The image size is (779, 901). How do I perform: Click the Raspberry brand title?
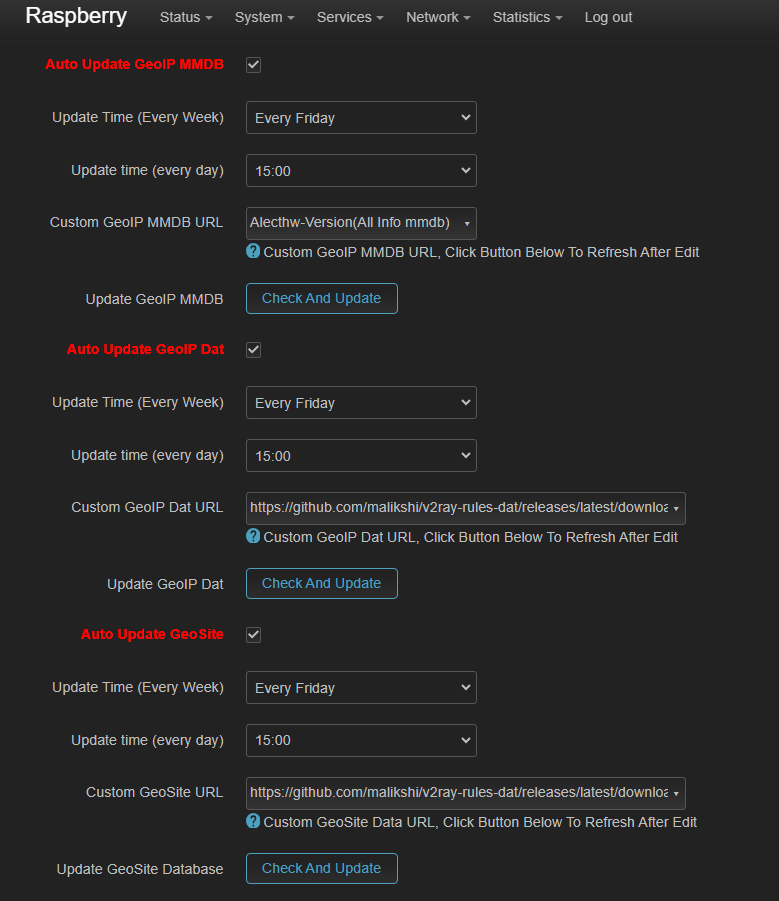click(x=76, y=16)
